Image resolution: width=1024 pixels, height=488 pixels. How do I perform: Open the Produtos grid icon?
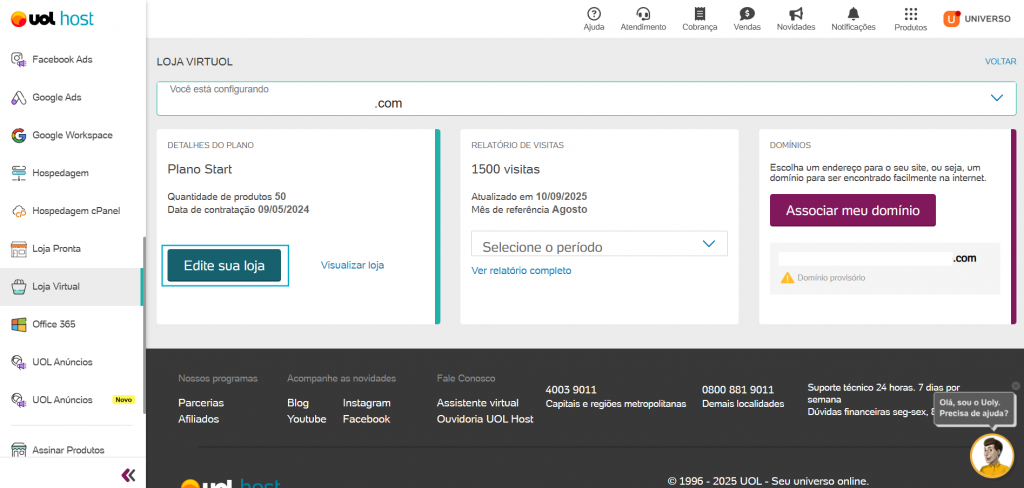(910, 14)
